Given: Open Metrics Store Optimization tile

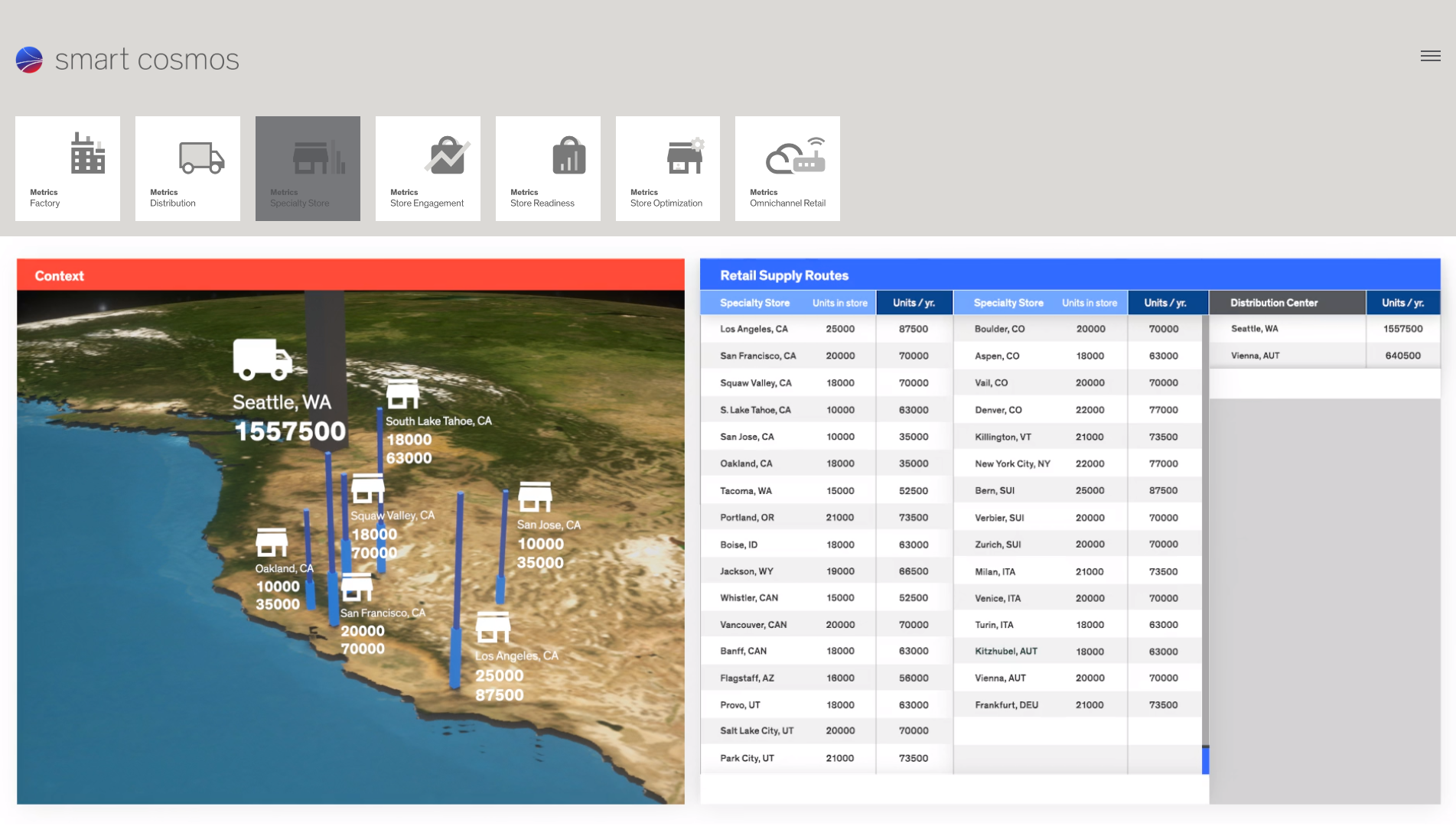Looking at the screenshot, I should 667,168.
